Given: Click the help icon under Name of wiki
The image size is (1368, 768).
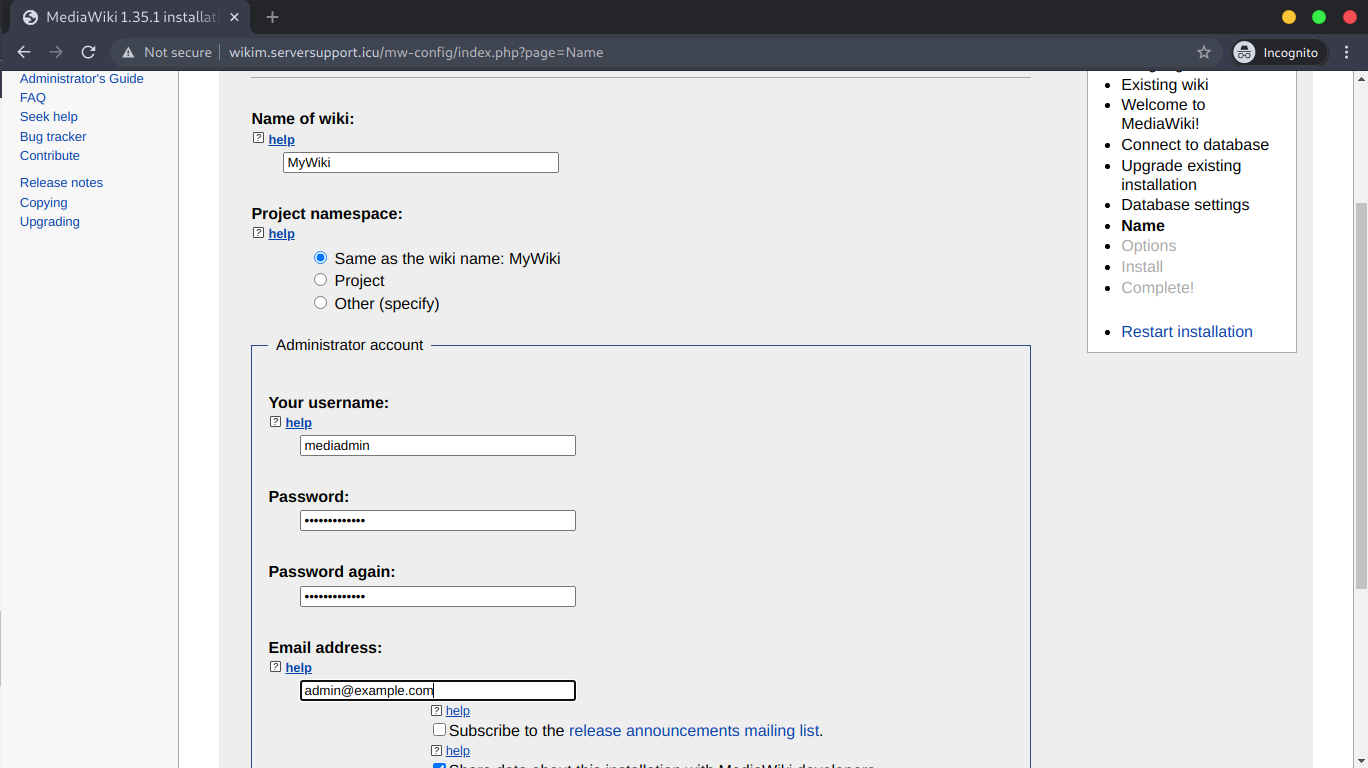Looking at the screenshot, I should [x=259, y=139].
